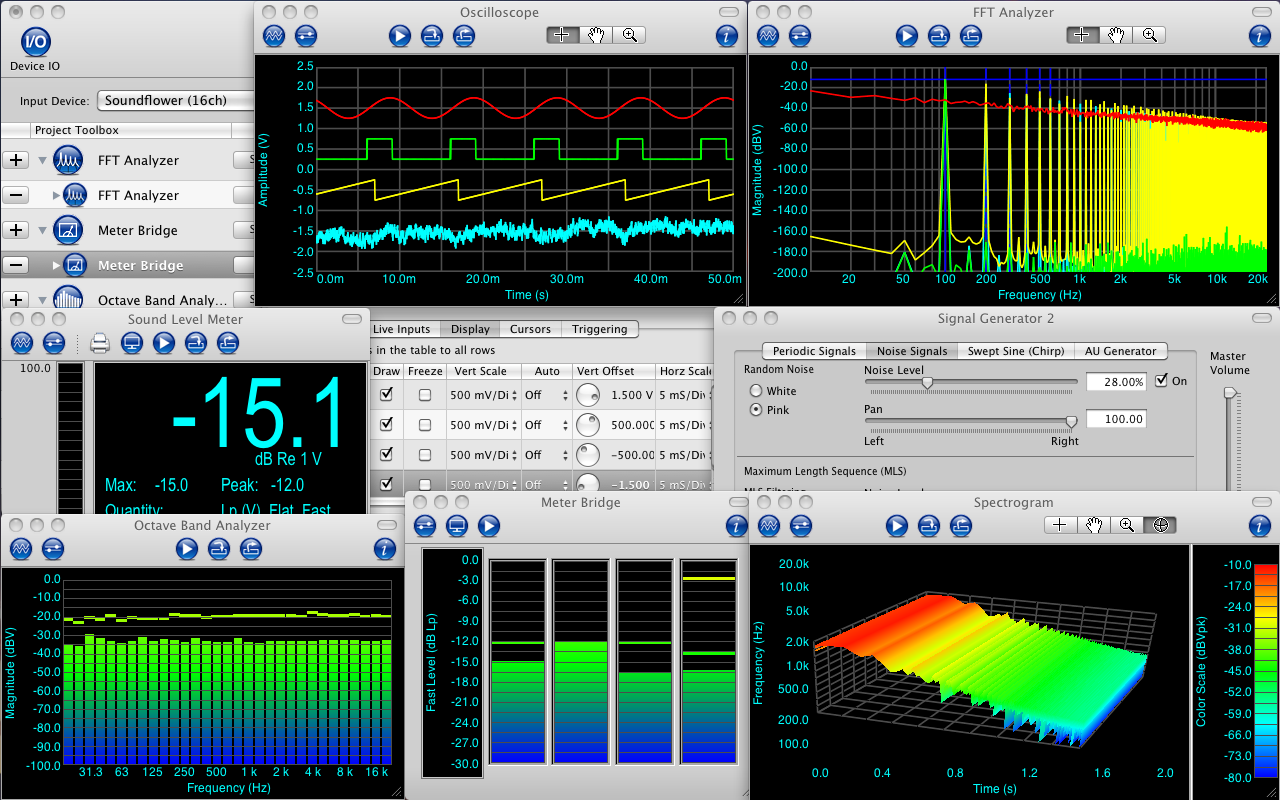
Task: Select the rotate tool in Spectrogram toolbar
Action: 1160,525
